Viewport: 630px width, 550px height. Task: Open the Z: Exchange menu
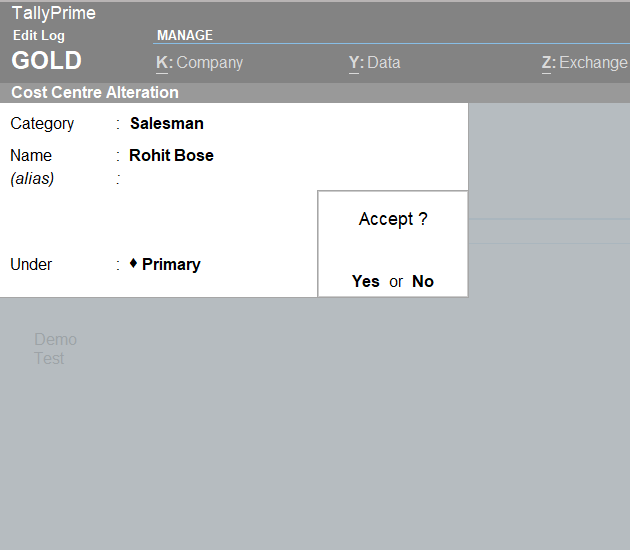click(584, 62)
